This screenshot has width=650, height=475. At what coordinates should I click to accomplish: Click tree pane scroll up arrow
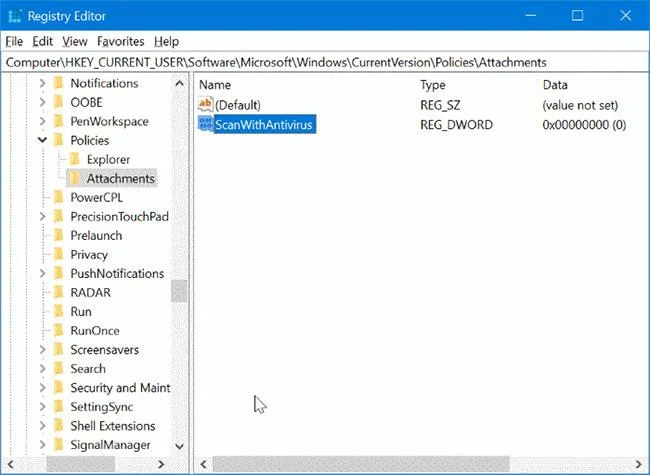pyautogui.click(x=179, y=83)
